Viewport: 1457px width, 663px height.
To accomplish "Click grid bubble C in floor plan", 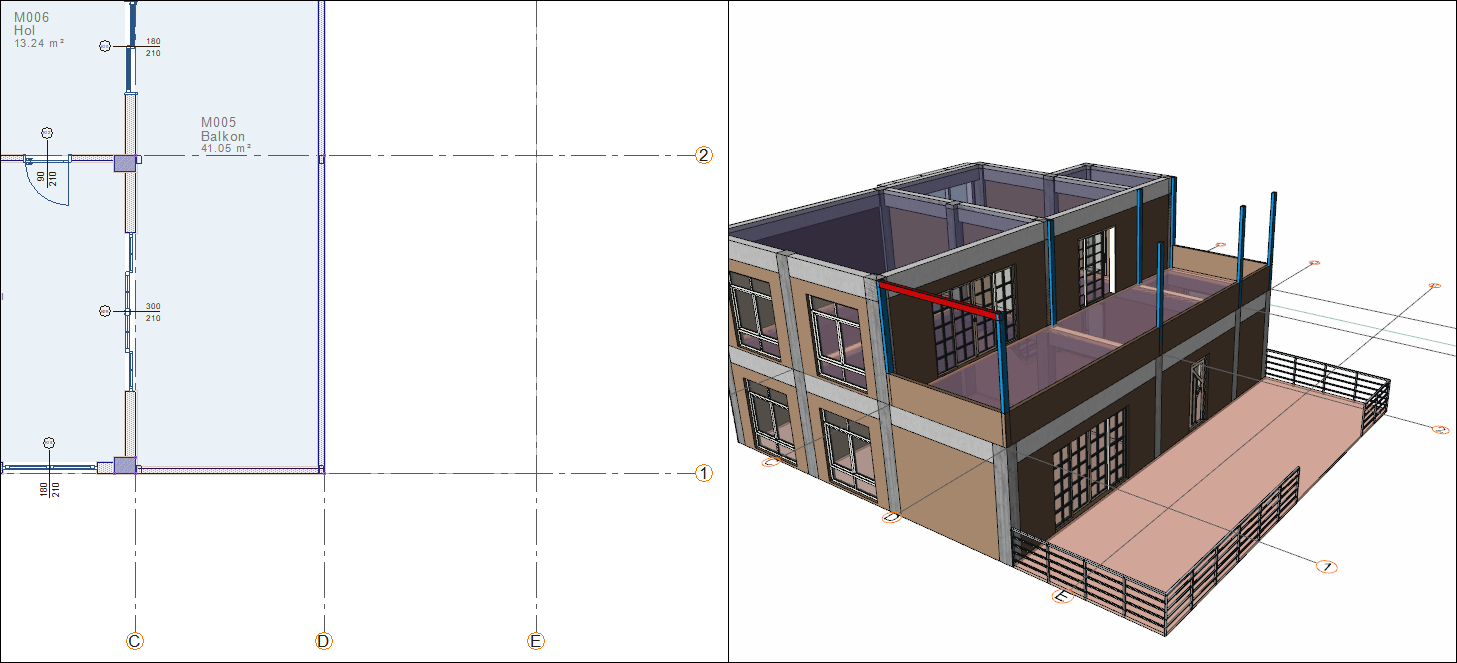I will point(135,641).
